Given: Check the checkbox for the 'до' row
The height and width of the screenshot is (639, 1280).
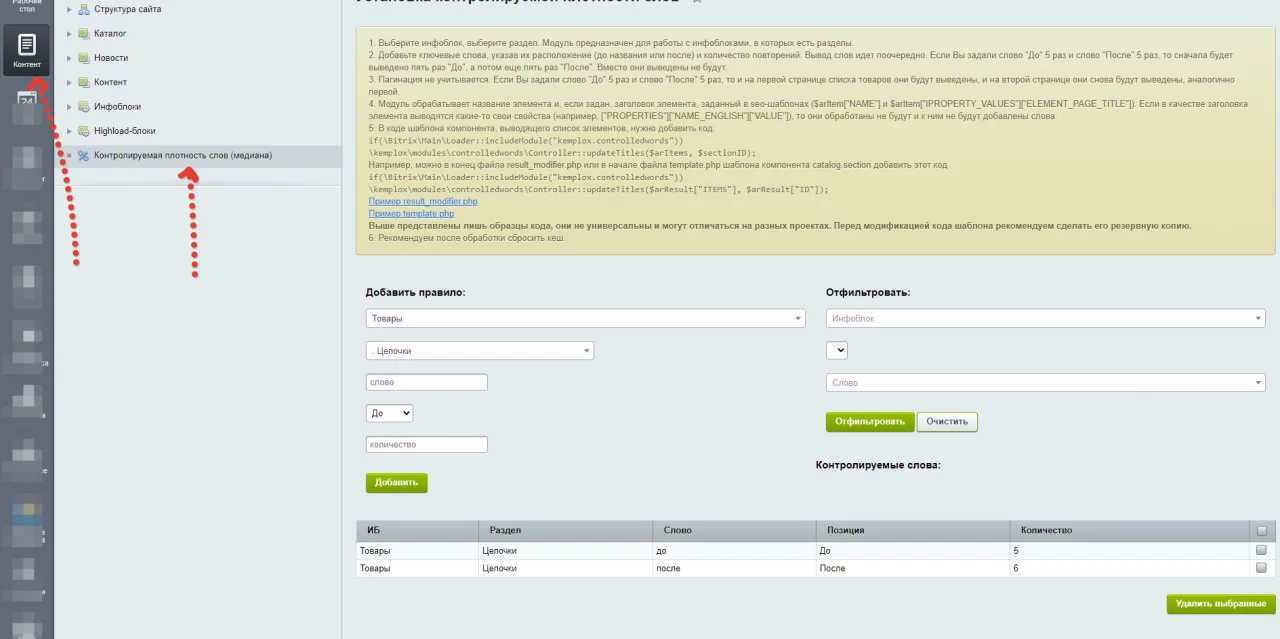Looking at the screenshot, I should (1261, 550).
